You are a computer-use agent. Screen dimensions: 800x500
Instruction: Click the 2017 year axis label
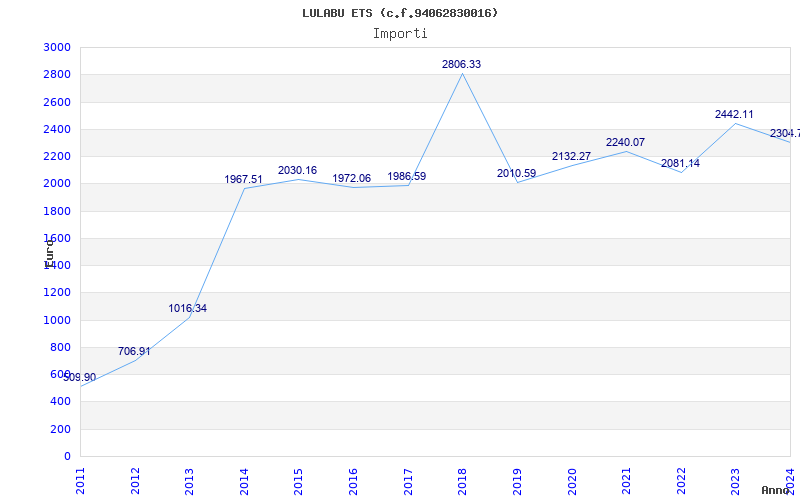point(408,481)
